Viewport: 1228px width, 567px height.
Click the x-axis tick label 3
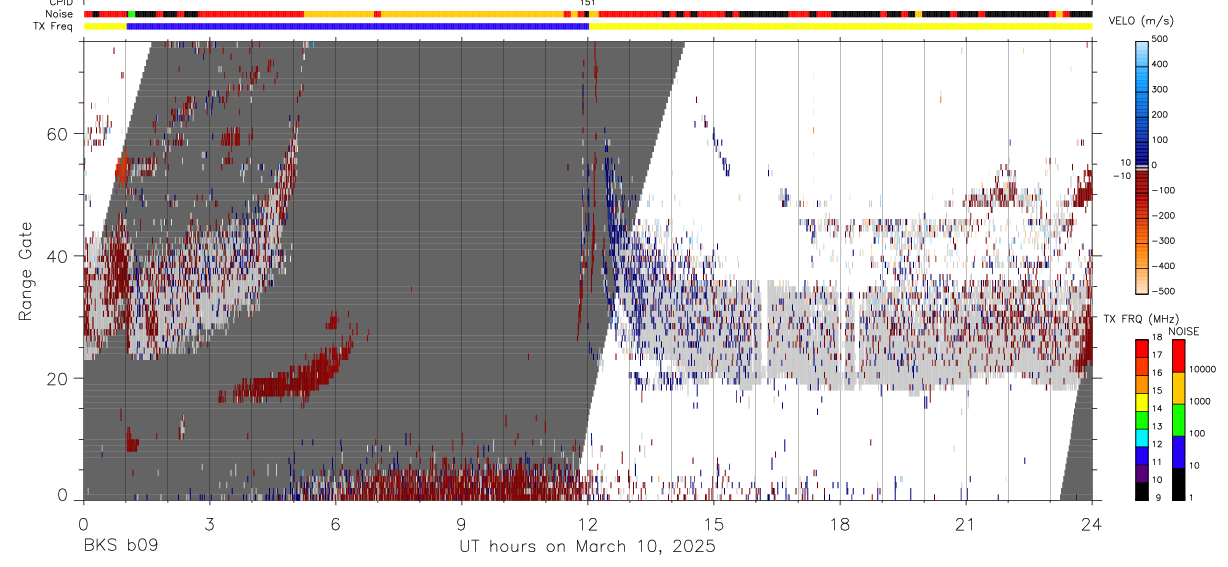click(209, 523)
